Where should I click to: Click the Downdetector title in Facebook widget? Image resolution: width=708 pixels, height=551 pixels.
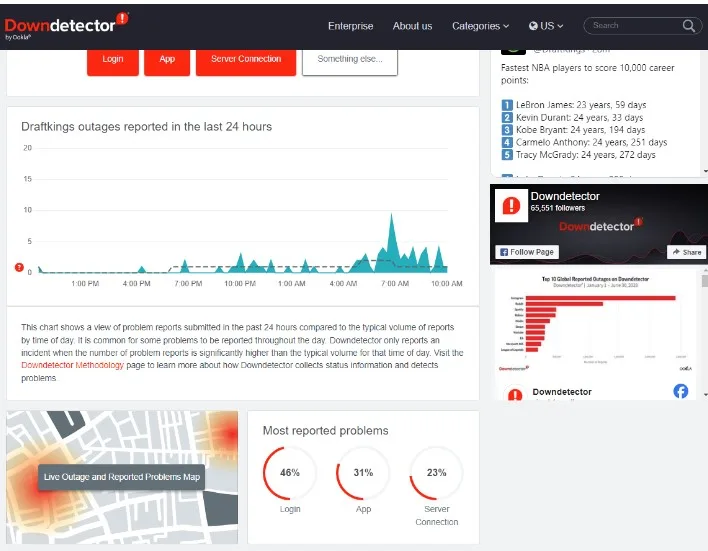(565, 196)
